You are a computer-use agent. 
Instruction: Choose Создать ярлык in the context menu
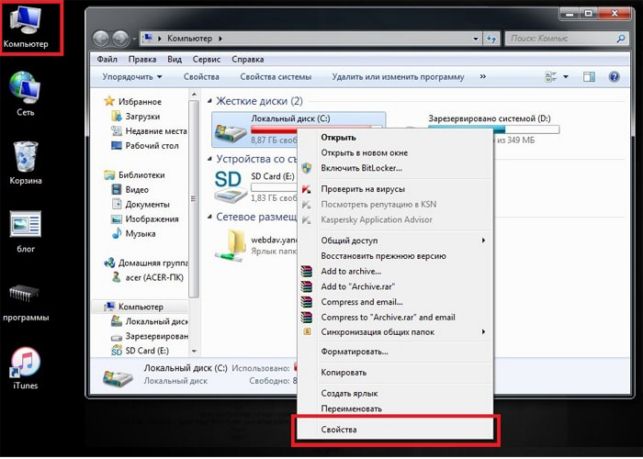[396, 393]
